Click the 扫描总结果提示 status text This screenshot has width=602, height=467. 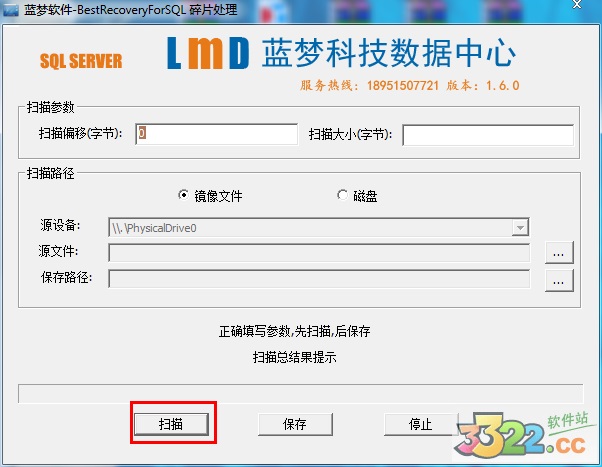click(294, 357)
